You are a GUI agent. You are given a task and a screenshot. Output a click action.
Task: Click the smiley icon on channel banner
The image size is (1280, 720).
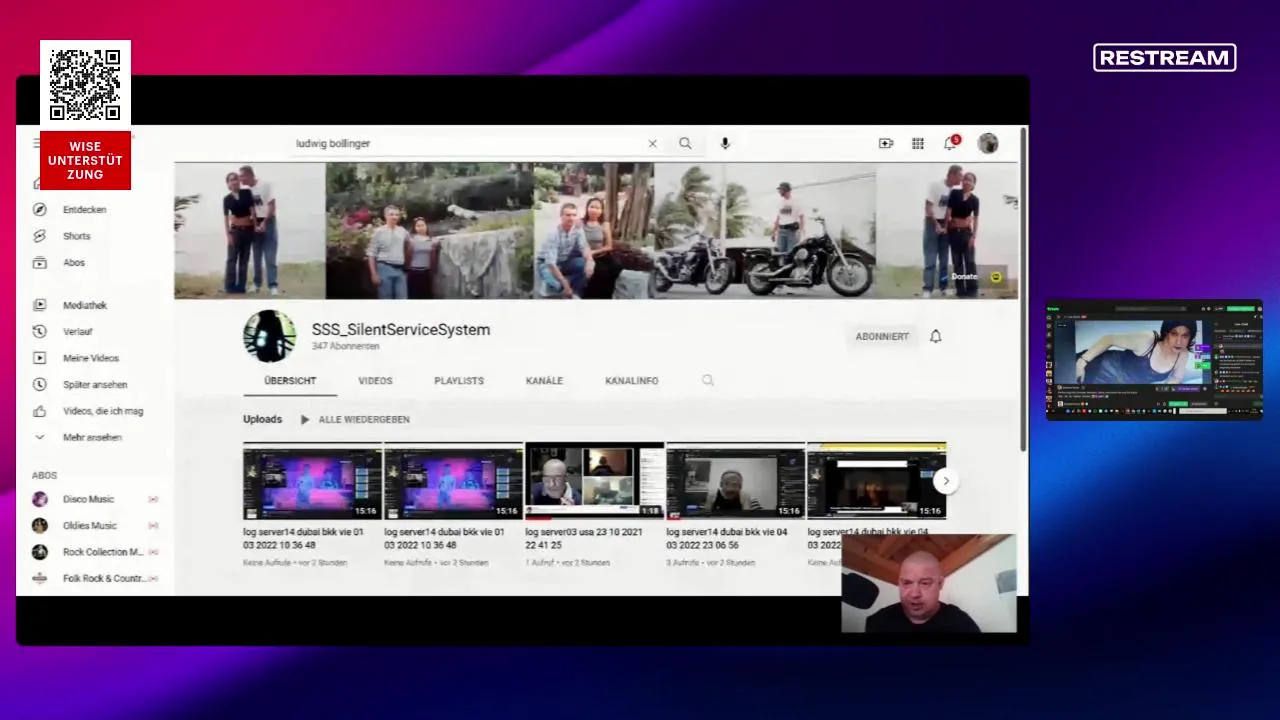(996, 277)
